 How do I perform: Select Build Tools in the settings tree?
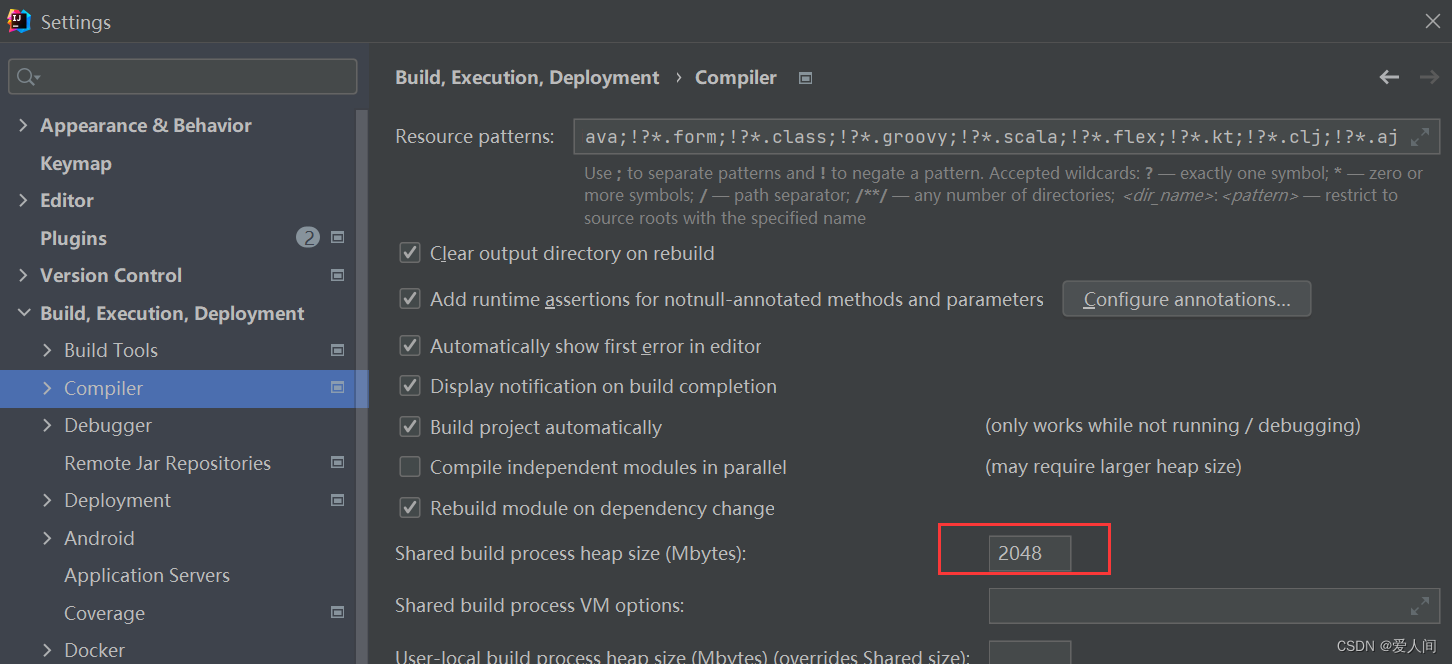(x=111, y=350)
